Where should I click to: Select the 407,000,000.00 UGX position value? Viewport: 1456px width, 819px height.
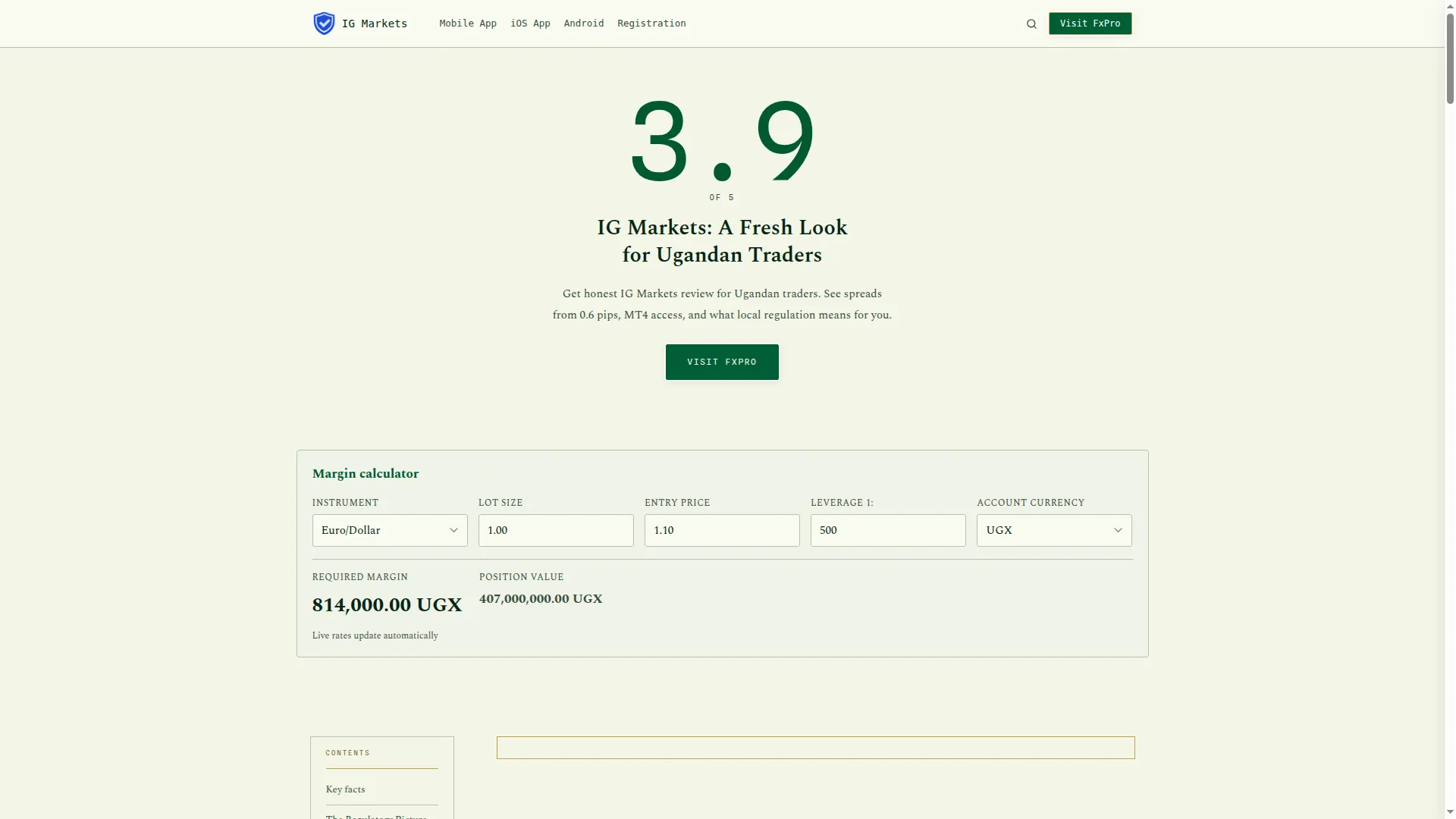tap(541, 599)
